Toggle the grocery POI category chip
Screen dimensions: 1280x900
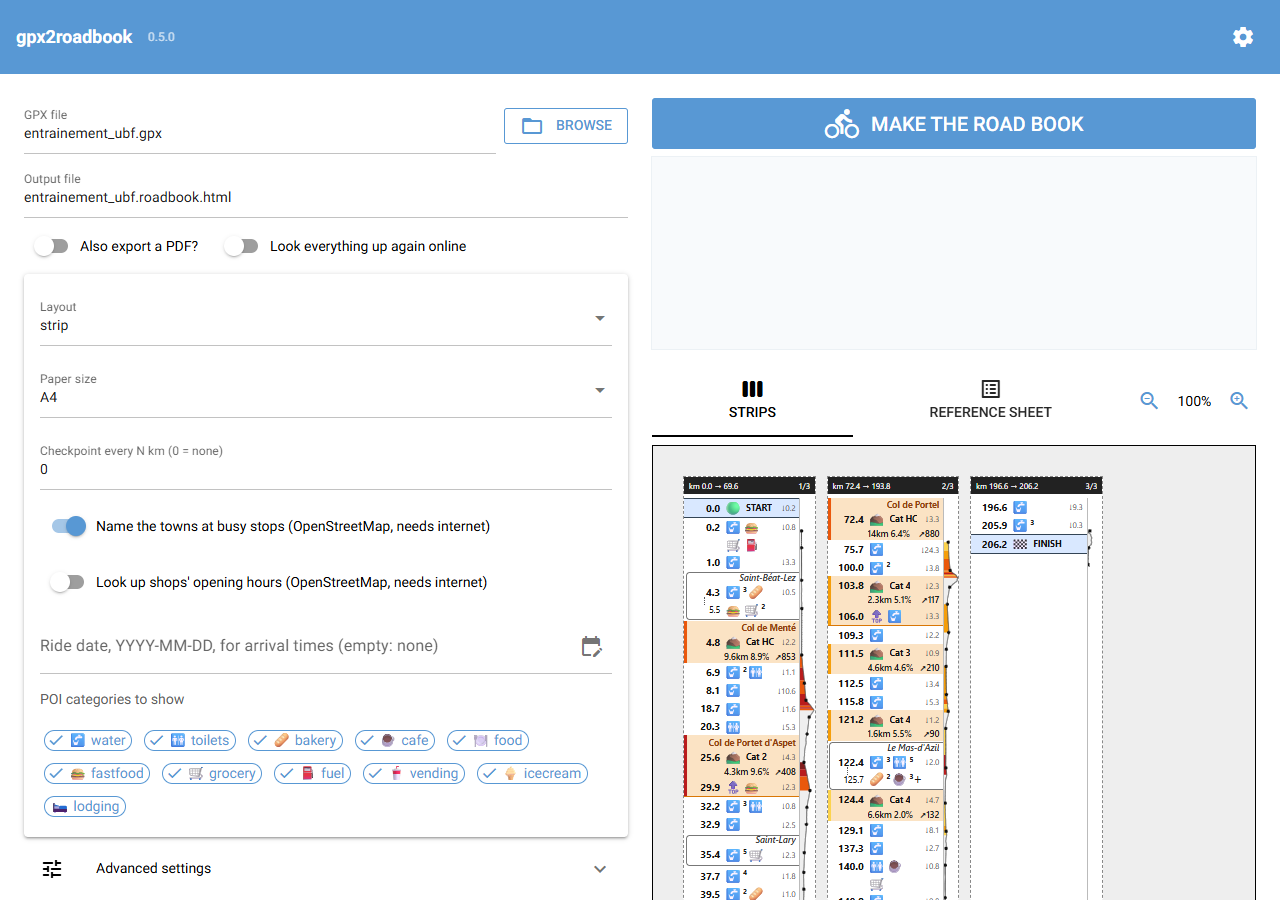click(x=212, y=774)
